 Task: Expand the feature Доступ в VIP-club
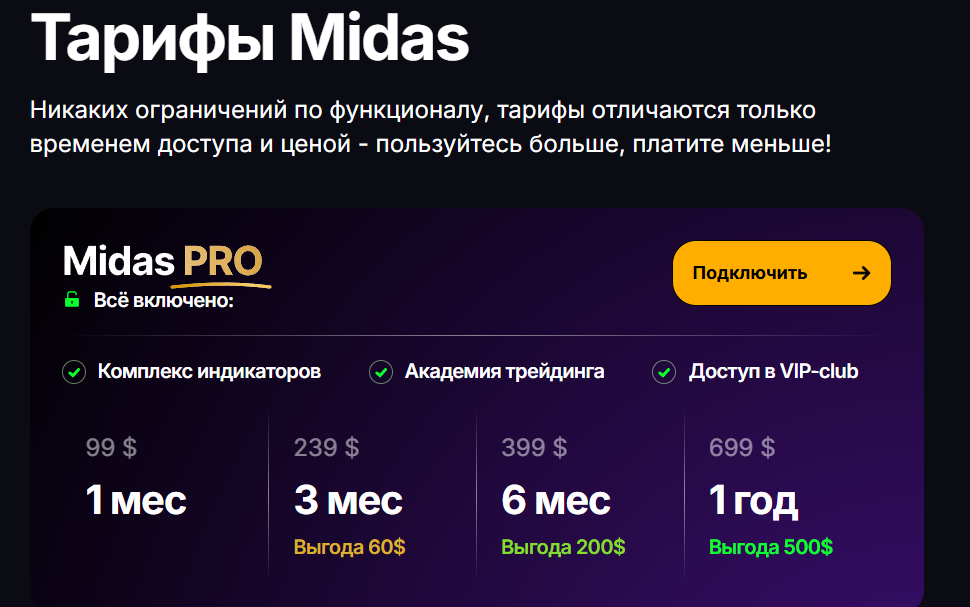(x=773, y=371)
